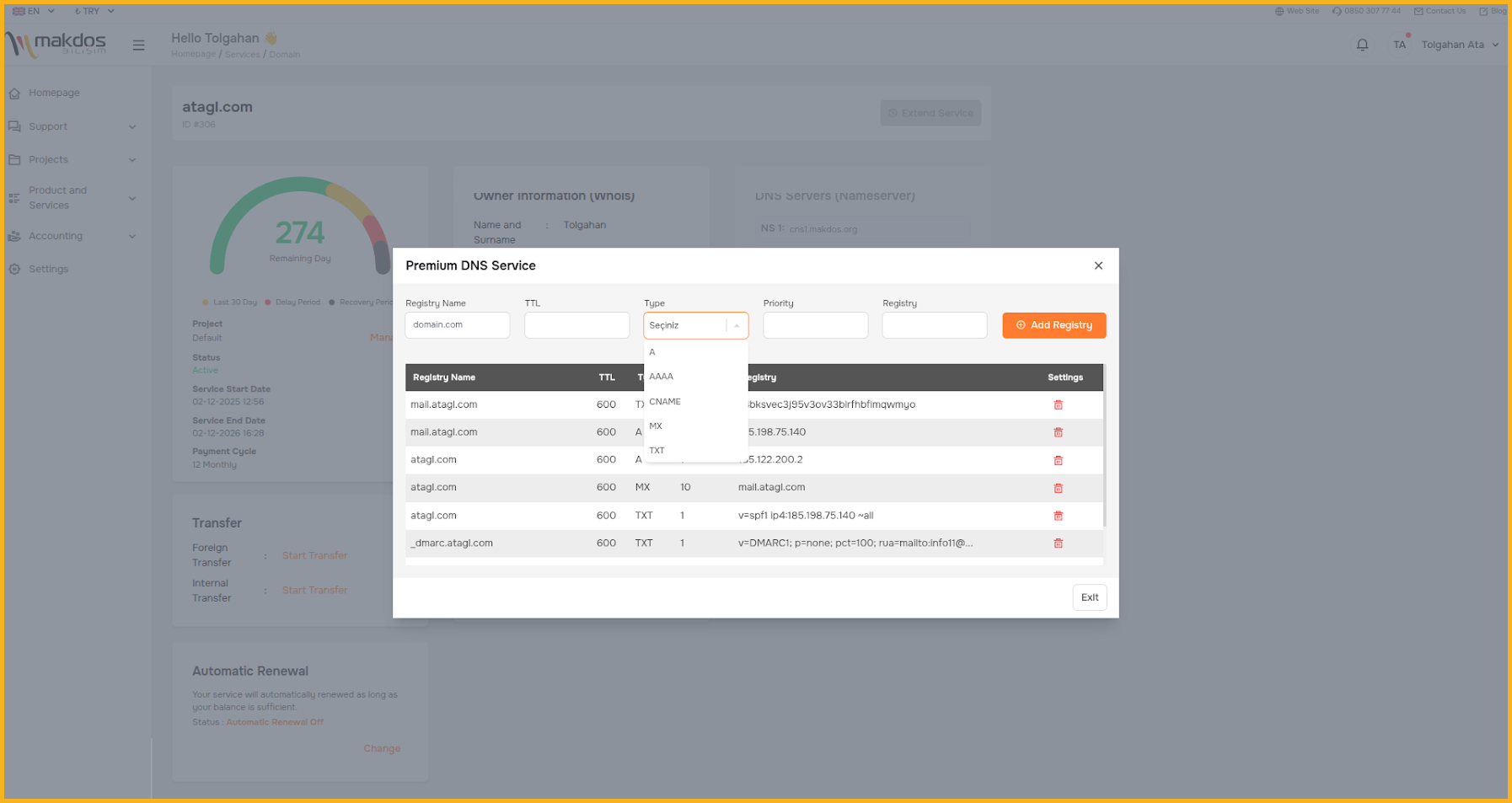Open the notification bell
1512x803 pixels.
tap(1362, 44)
